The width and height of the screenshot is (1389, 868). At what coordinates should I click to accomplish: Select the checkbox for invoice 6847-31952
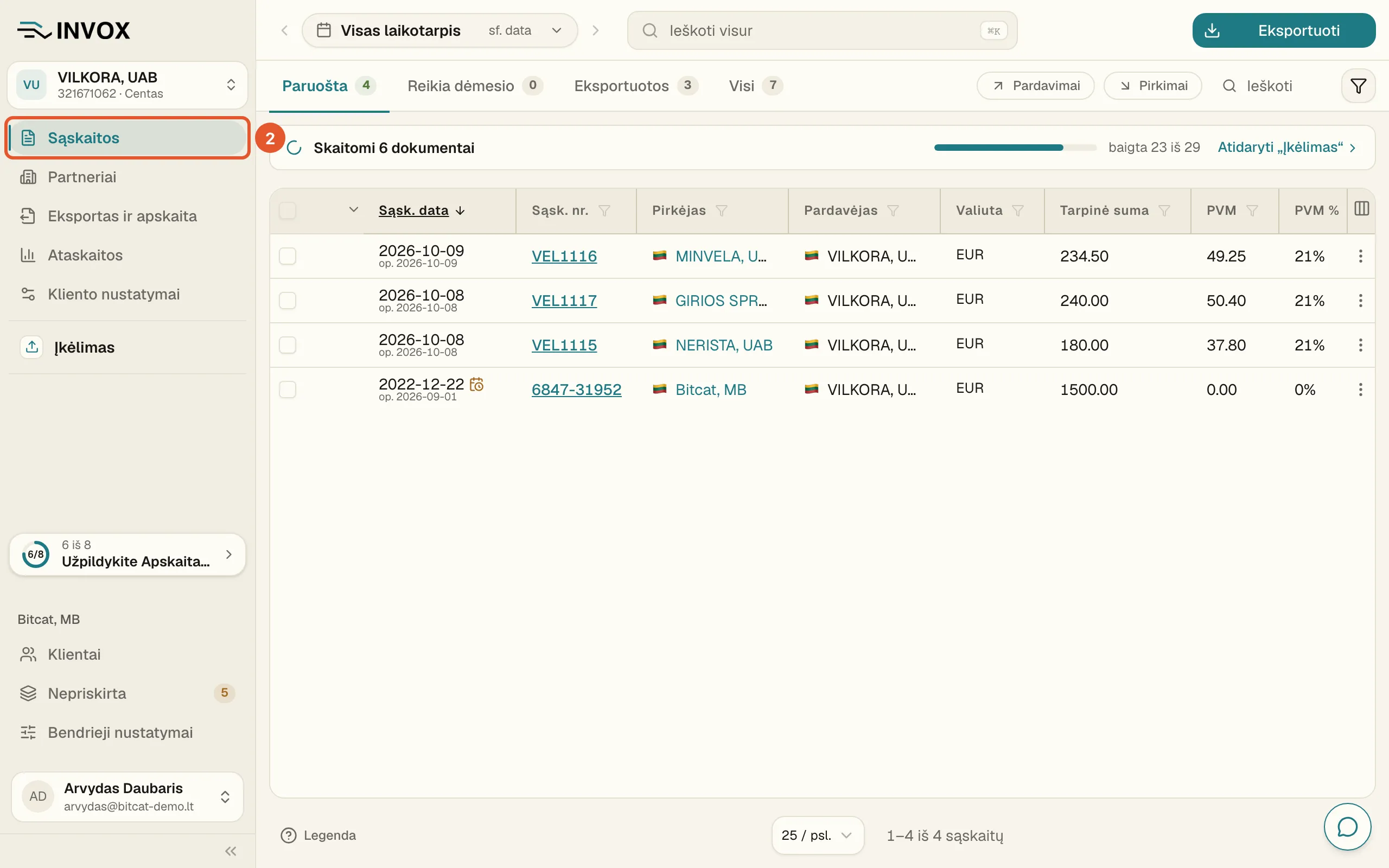(x=288, y=390)
